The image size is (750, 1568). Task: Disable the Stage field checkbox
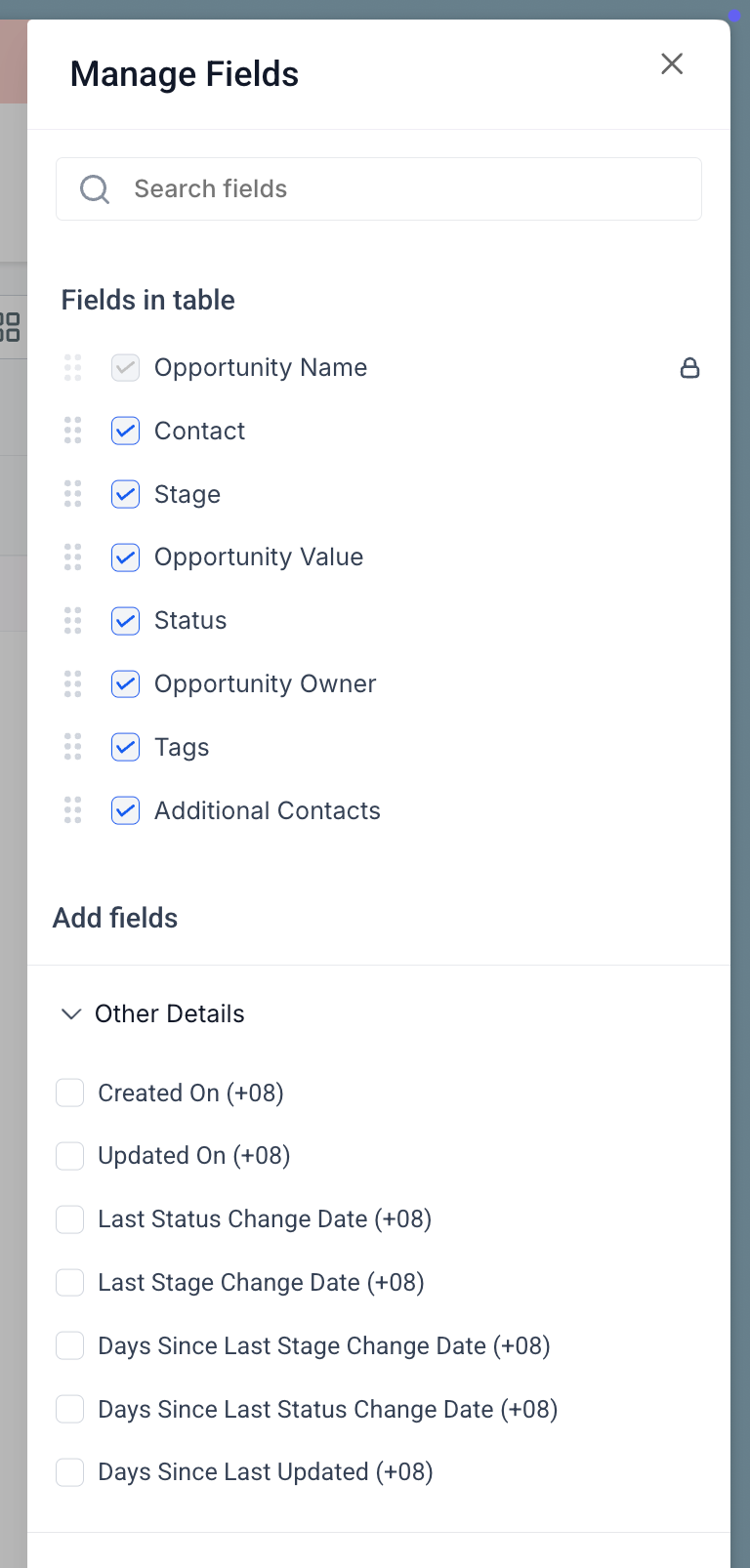point(125,493)
